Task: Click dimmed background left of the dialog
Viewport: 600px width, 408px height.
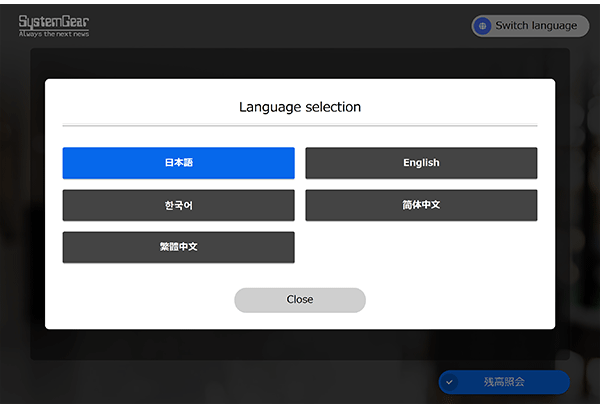Action: (20, 200)
